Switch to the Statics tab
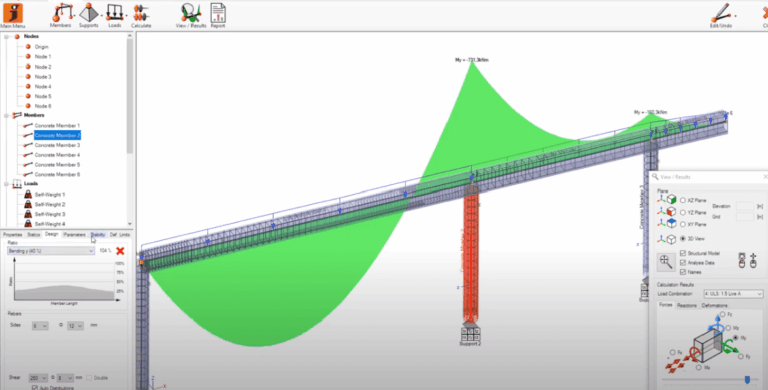The width and height of the screenshot is (768, 390). coord(33,235)
